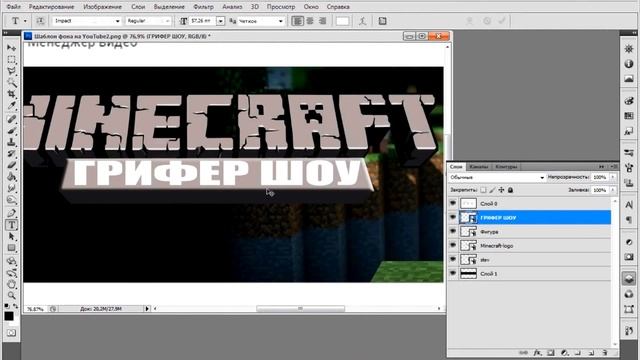This screenshot has height=360, width=640.
Task: Toggle lock position icon
Action: [x=501, y=190]
